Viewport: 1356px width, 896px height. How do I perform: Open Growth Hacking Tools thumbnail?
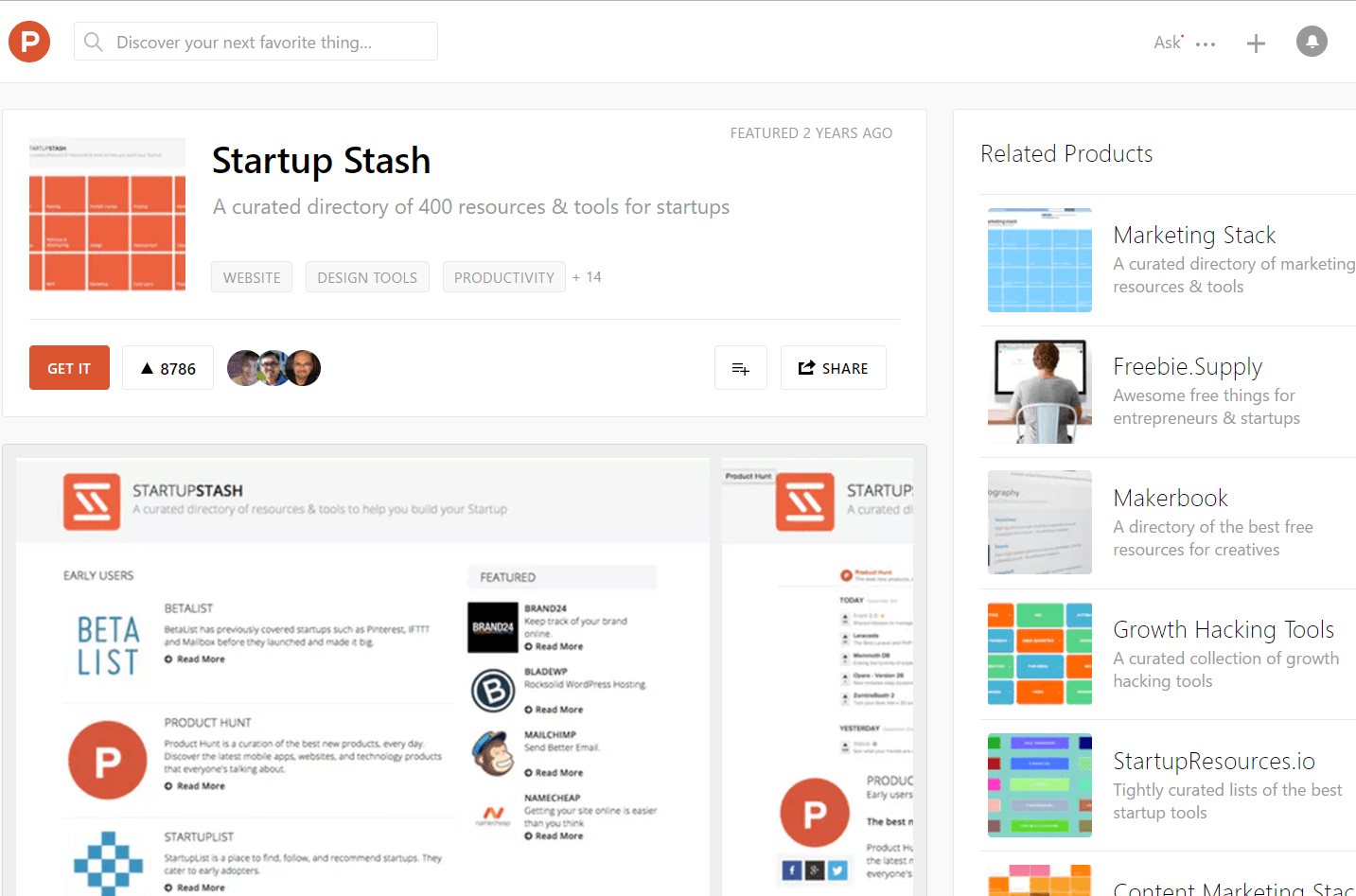[1039, 654]
